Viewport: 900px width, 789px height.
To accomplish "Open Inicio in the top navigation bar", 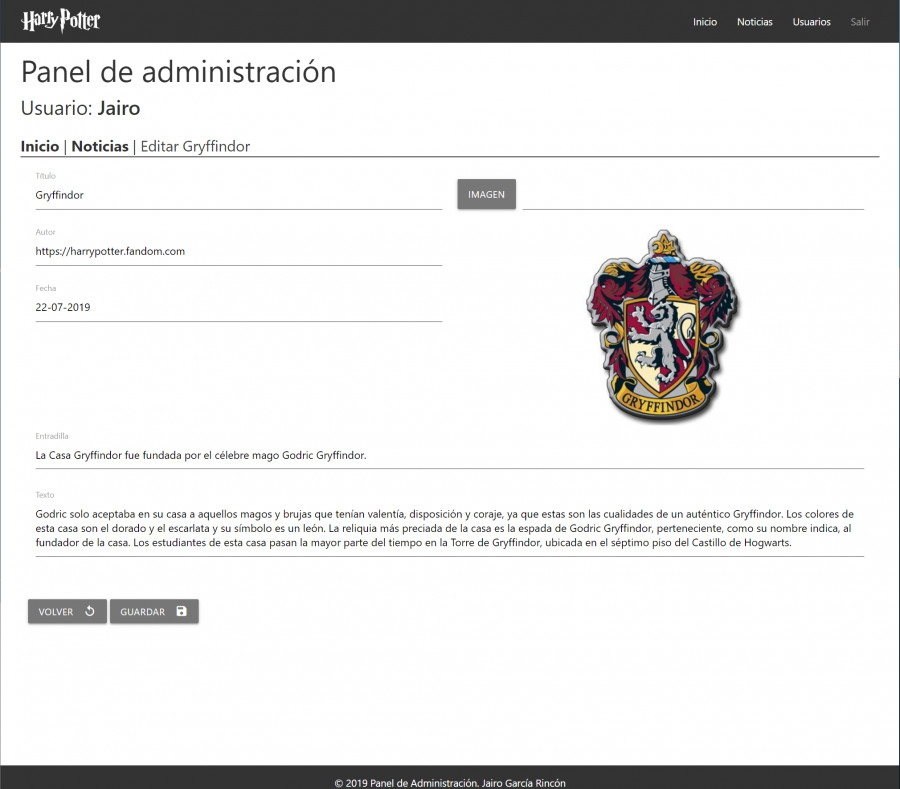I will 704,22.
